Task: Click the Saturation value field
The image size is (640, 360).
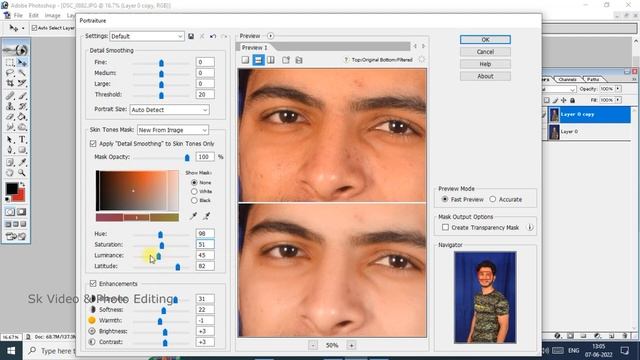Action: tap(205, 244)
